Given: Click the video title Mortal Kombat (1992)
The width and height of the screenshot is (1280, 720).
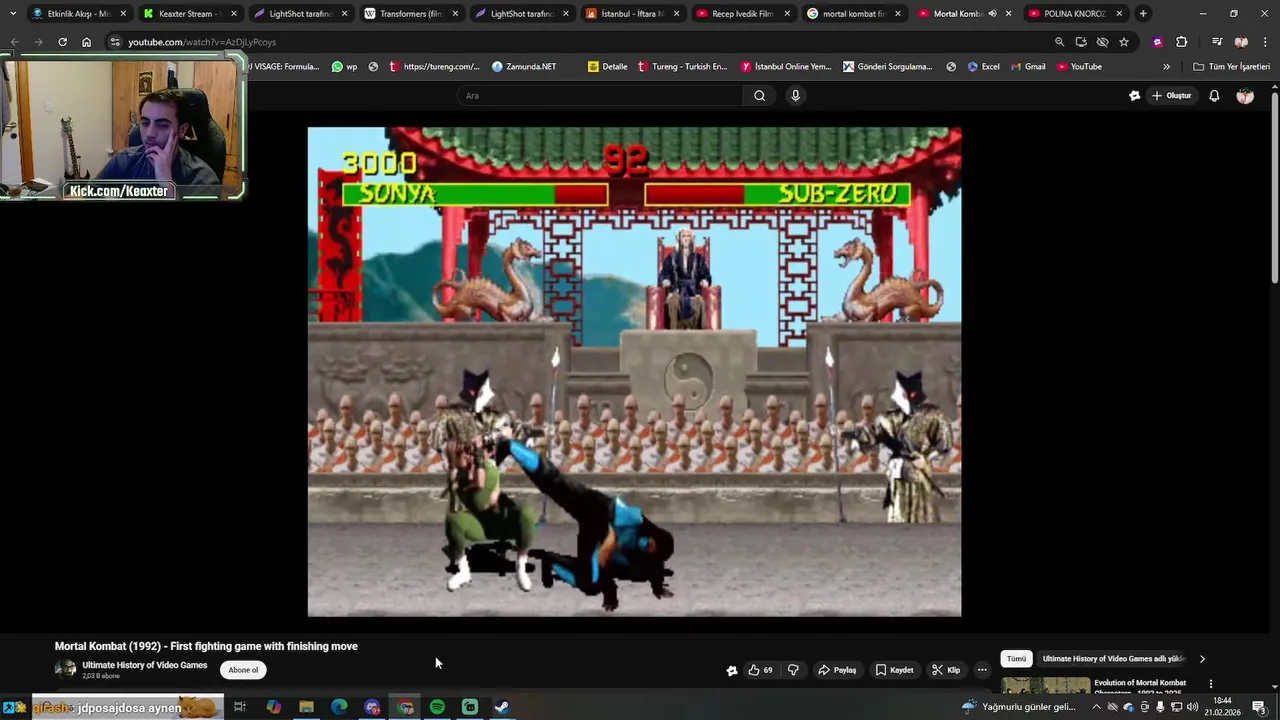Looking at the screenshot, I should click(206, 646).
